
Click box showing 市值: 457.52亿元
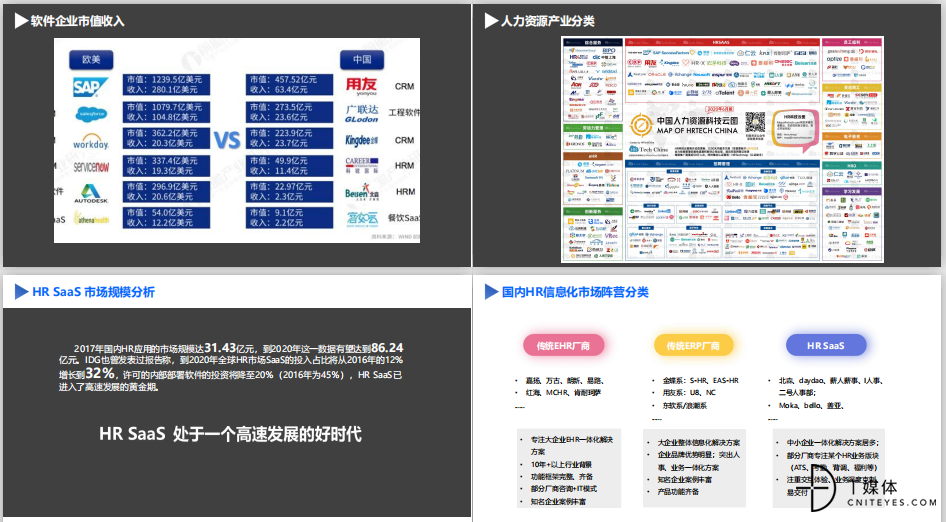[x=290, y=84]
